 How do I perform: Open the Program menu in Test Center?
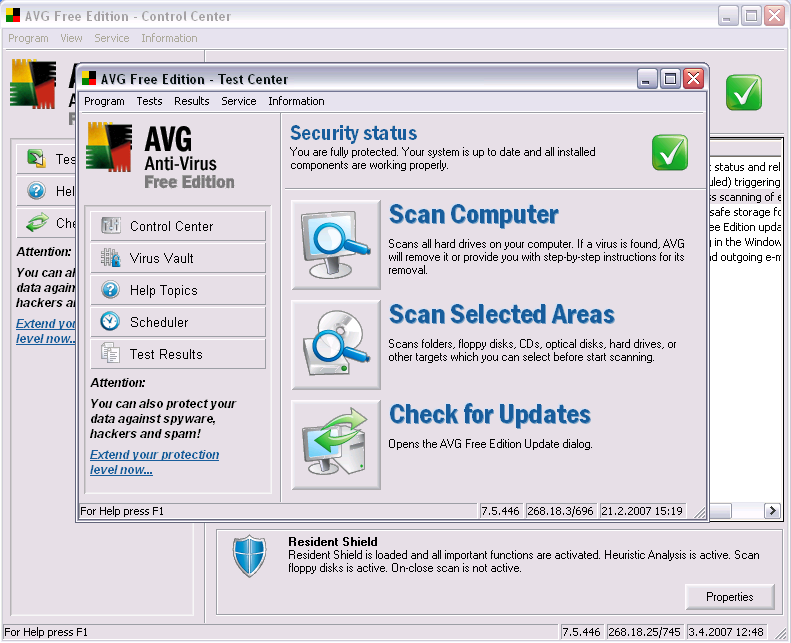pyautogui.click(x=104, y=101)
